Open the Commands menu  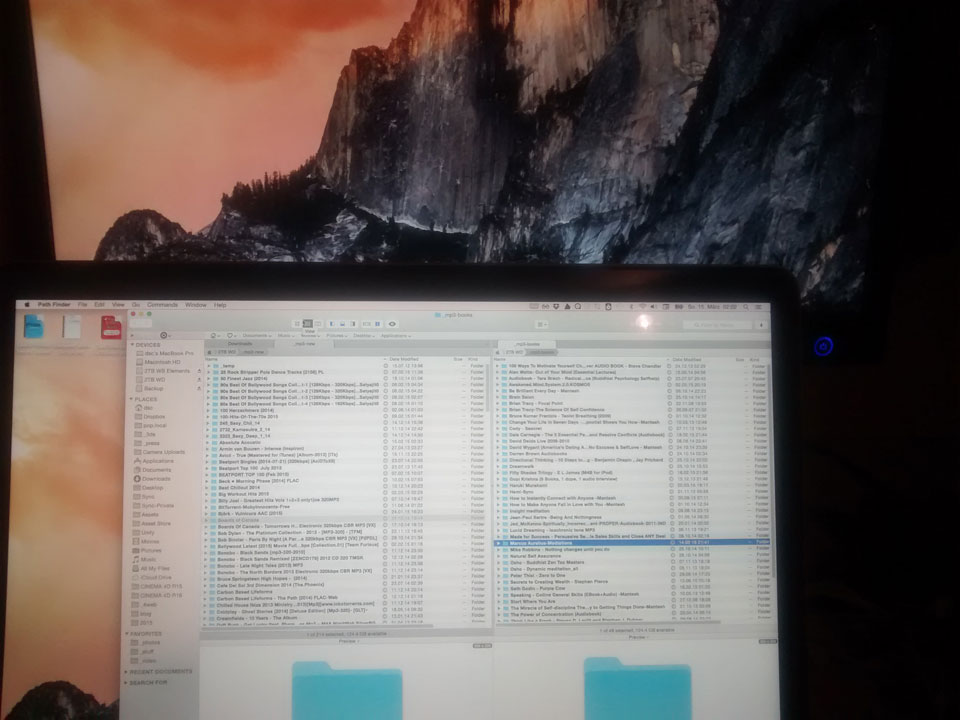(x=162, y=304)
